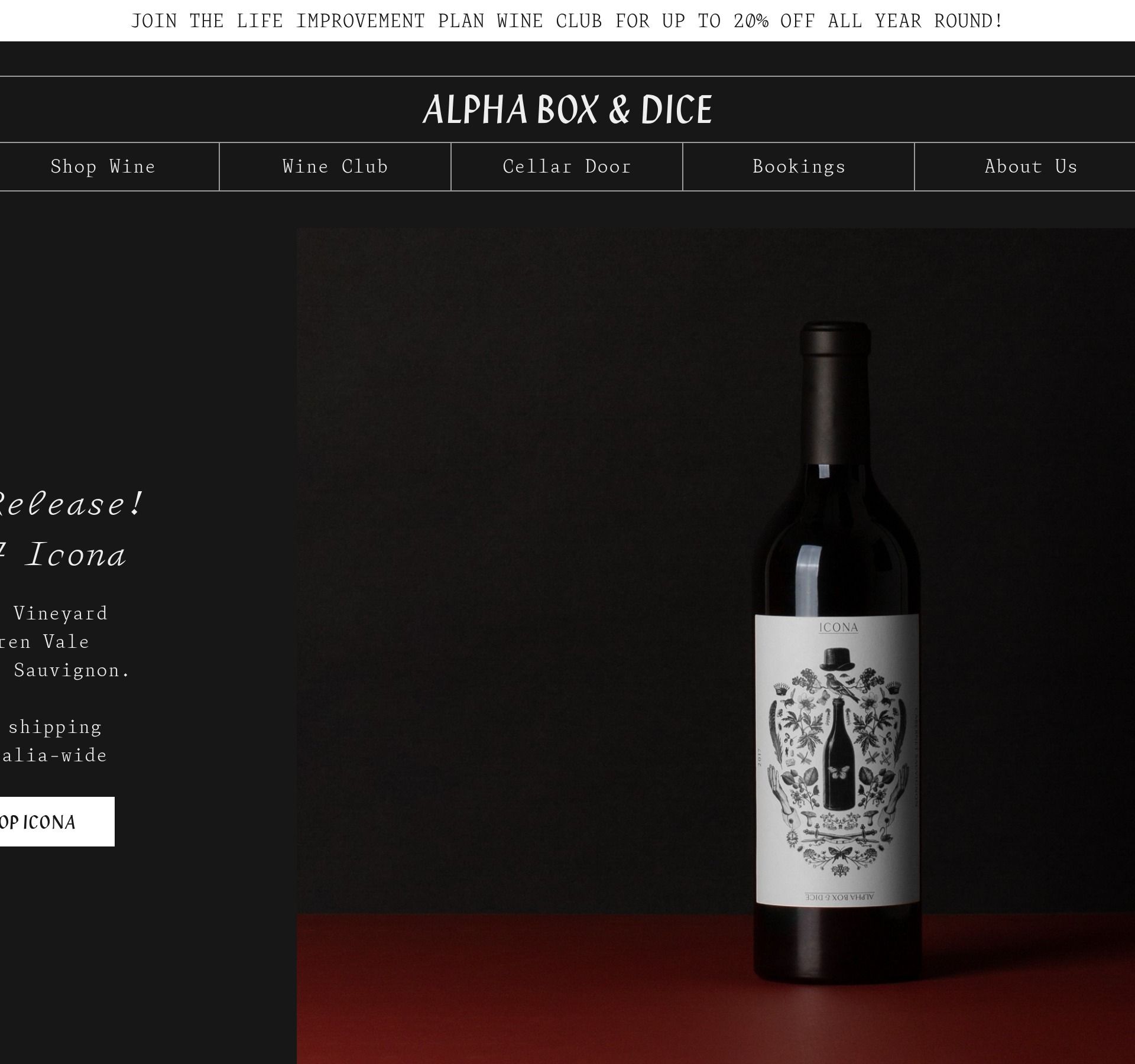1135x1064 pixels.
Task: Click the bird illustration on the label
Action: 843,687
